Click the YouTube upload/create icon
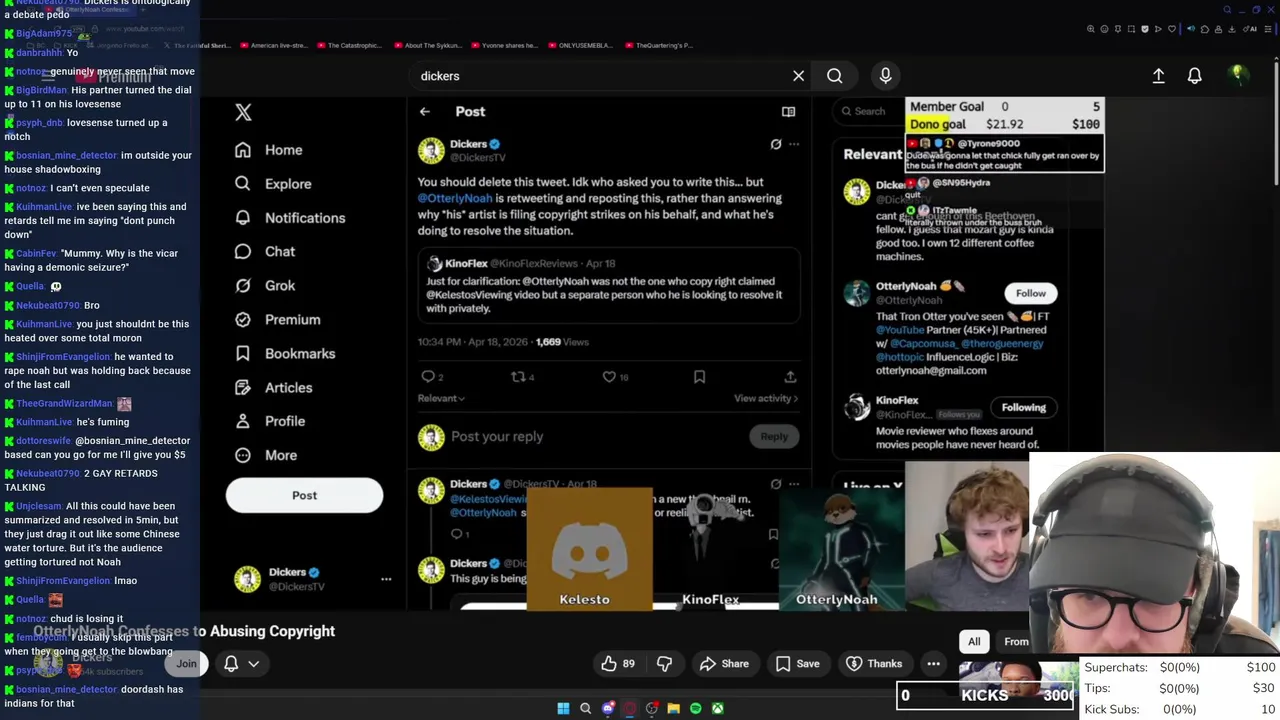1280x720 pixels. (x=1158, y=76)
